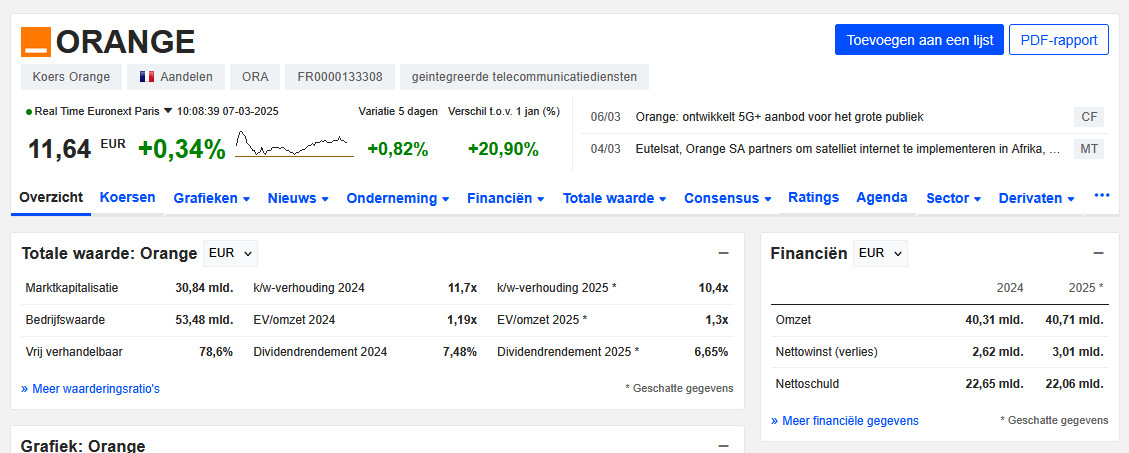This screenshot has width=1129, height=453.
Task: Collapse the Totale waarde panel with minus icon
Action: click(724, 254)
